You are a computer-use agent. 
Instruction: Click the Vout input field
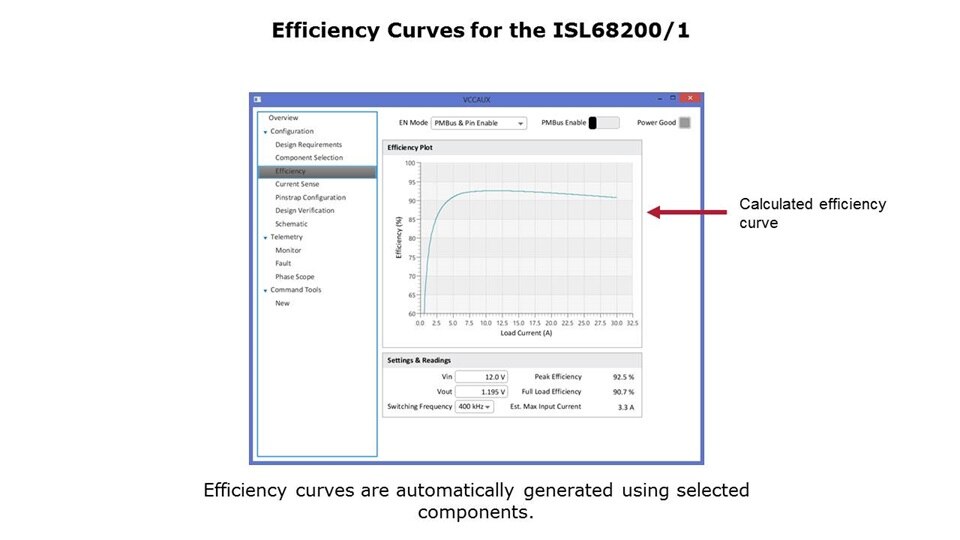[x=481, y=391]
